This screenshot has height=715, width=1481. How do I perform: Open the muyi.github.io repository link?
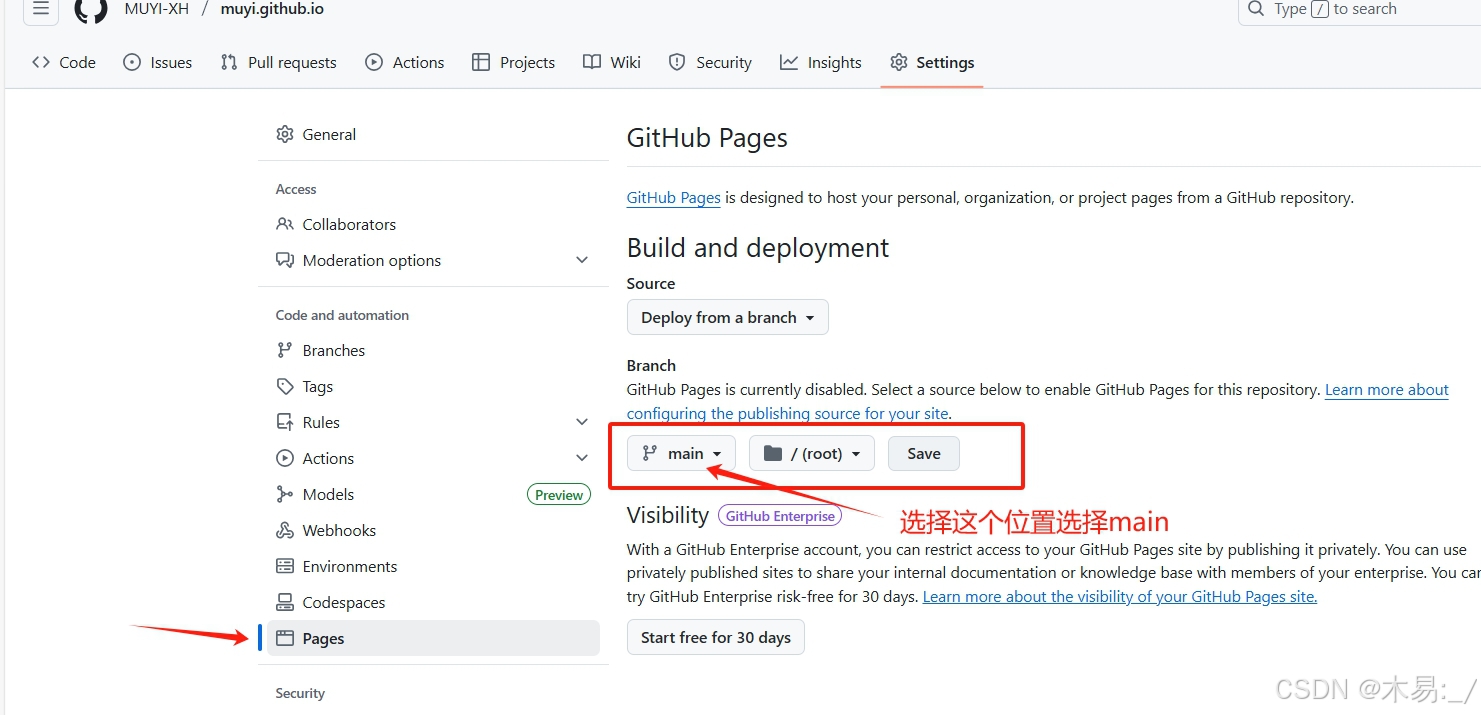272,9
